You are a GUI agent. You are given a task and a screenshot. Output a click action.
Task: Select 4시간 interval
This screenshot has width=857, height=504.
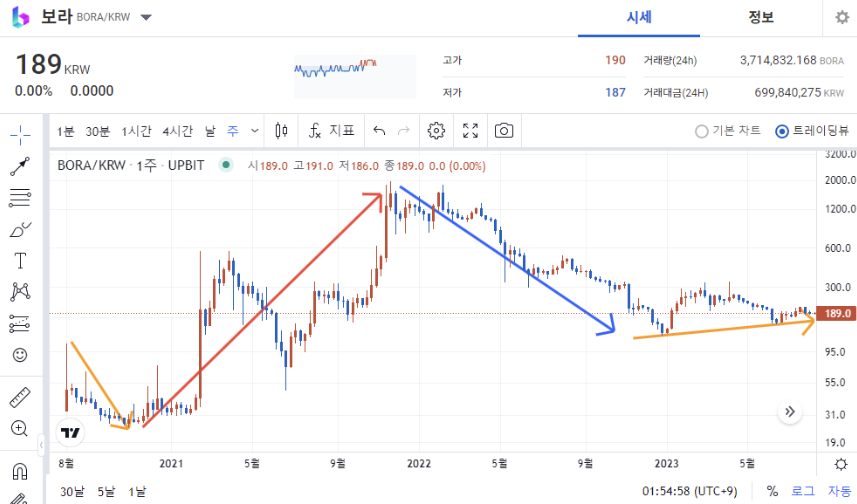pos(178,131)
